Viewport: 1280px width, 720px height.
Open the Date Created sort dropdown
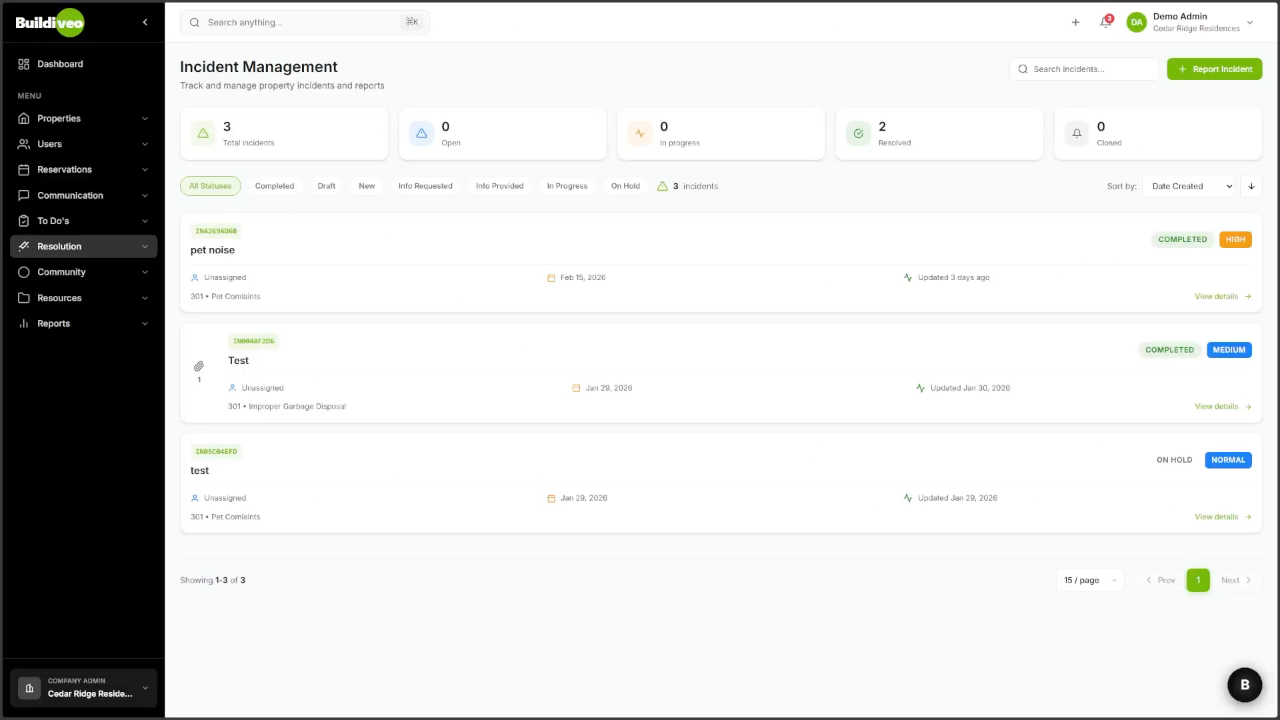[x=1191, y=186]
